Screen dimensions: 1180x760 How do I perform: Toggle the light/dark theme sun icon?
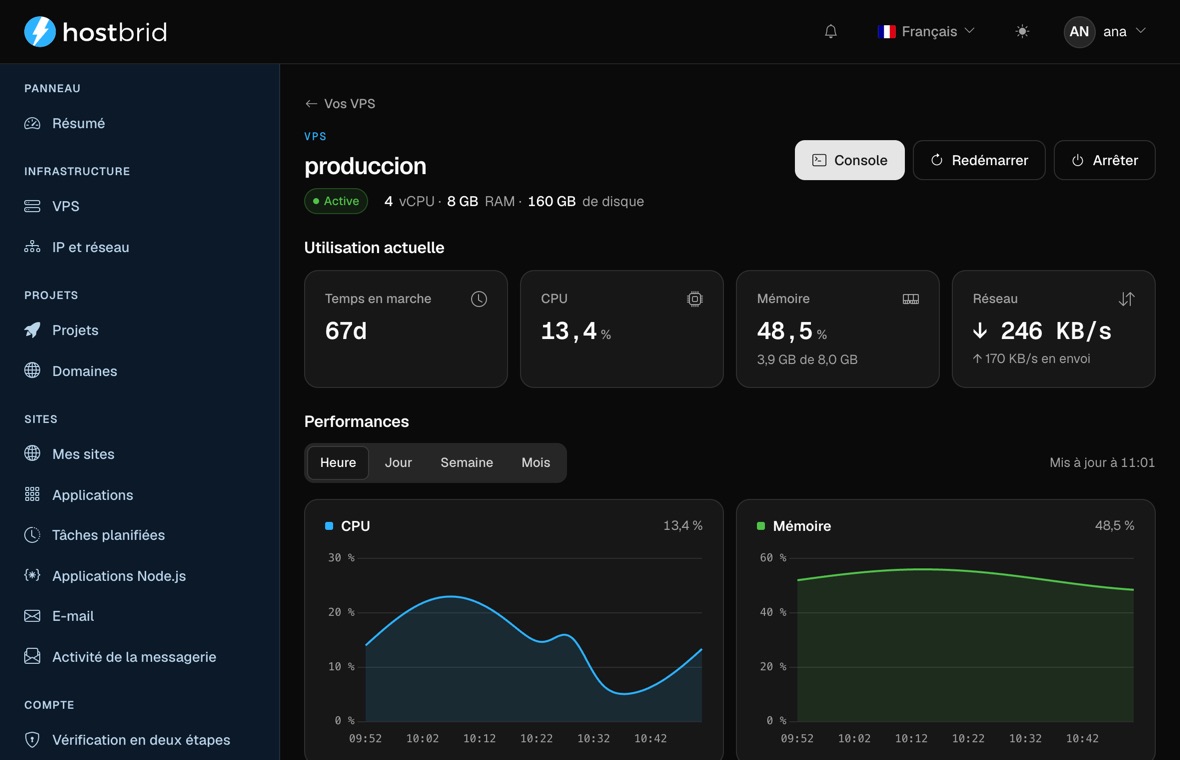click(1022, 32)
